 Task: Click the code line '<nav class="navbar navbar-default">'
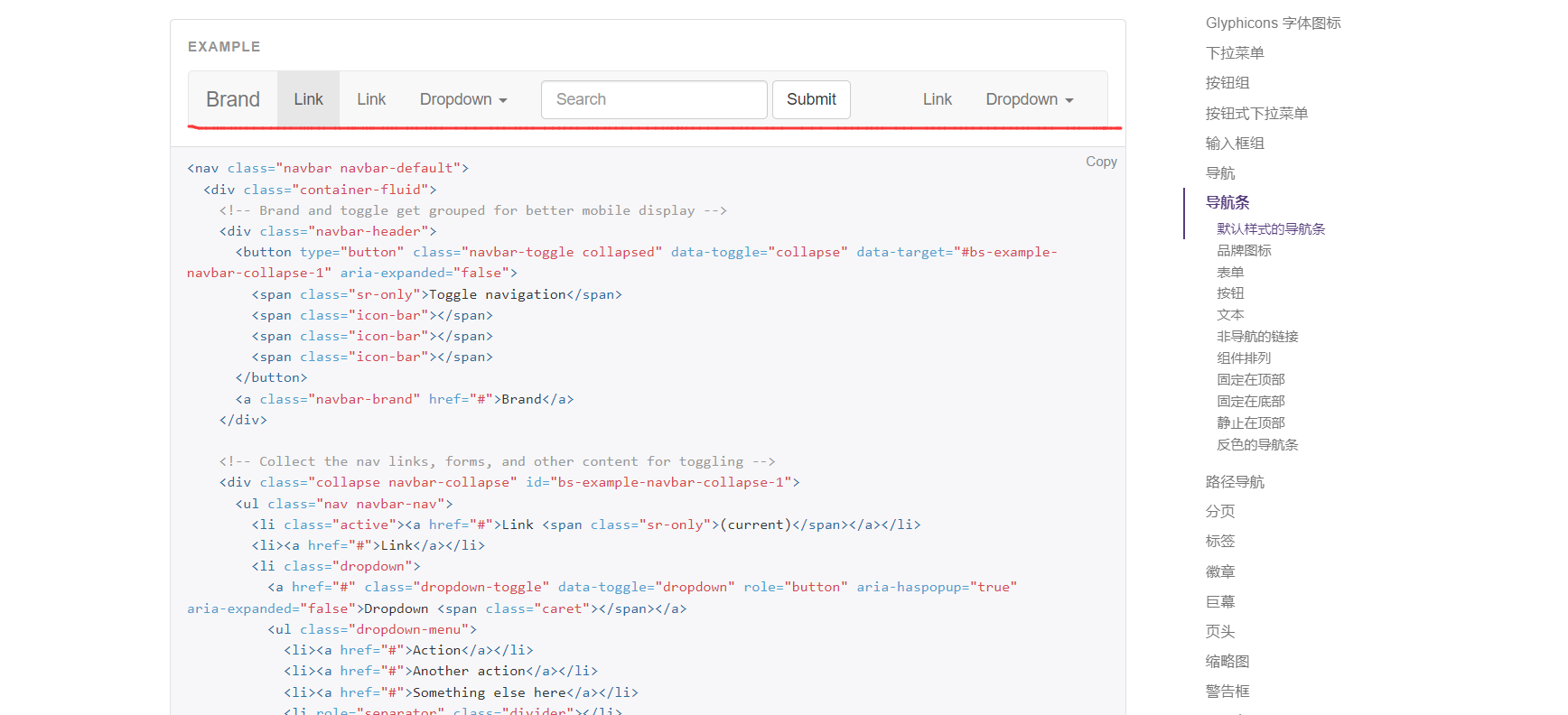click(x=328, y=169)
